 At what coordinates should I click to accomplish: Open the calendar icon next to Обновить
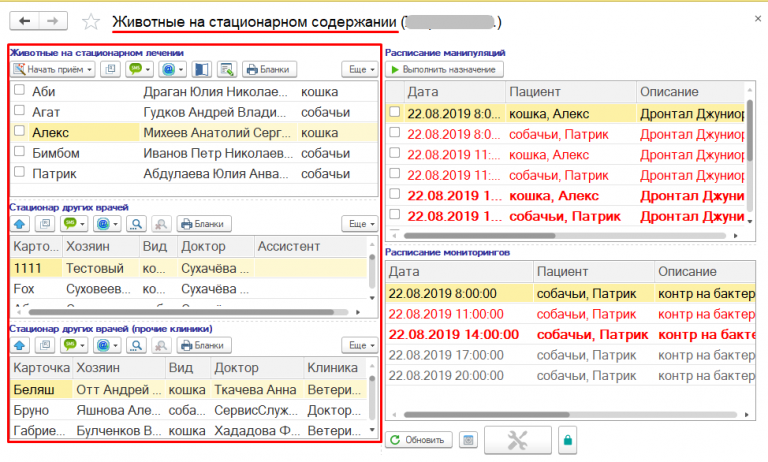click(468, 440)
